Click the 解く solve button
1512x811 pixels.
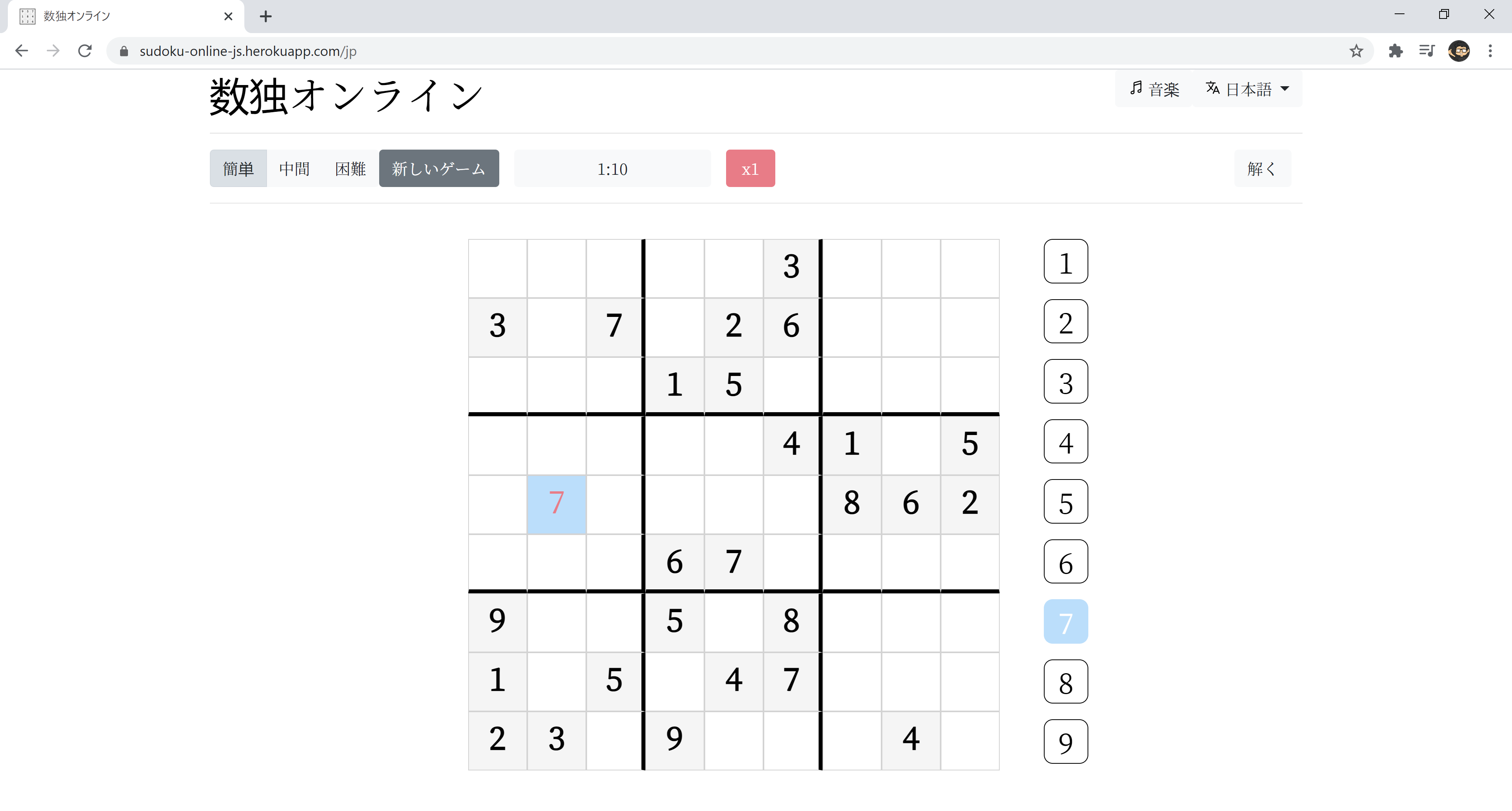[x=1262, y=169]
